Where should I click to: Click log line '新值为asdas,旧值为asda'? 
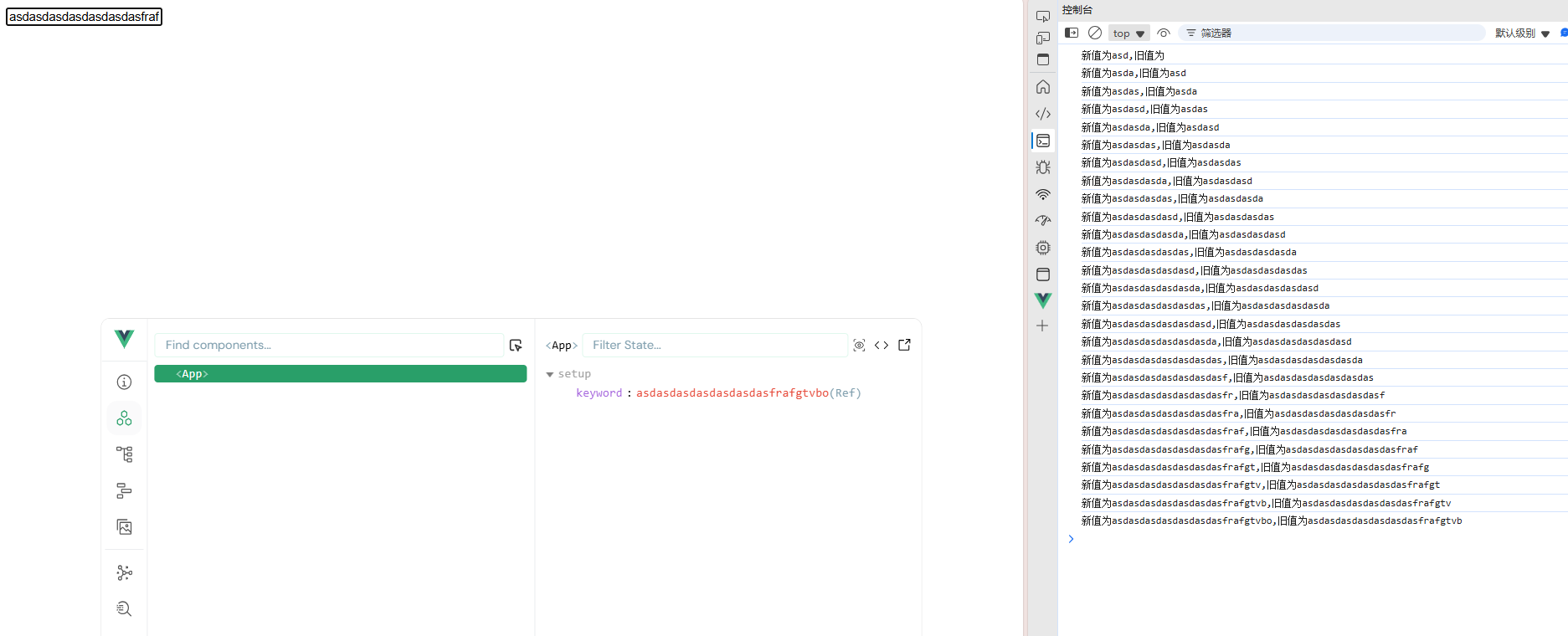coord(1139,91)
